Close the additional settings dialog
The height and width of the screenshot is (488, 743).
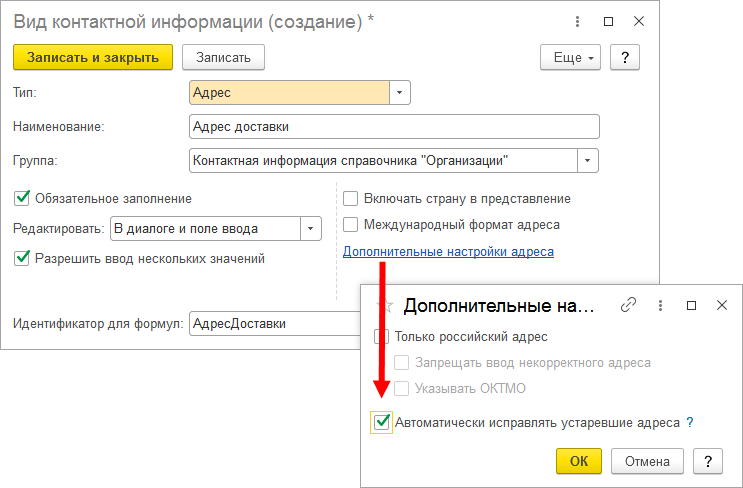[x=721, y=305]
